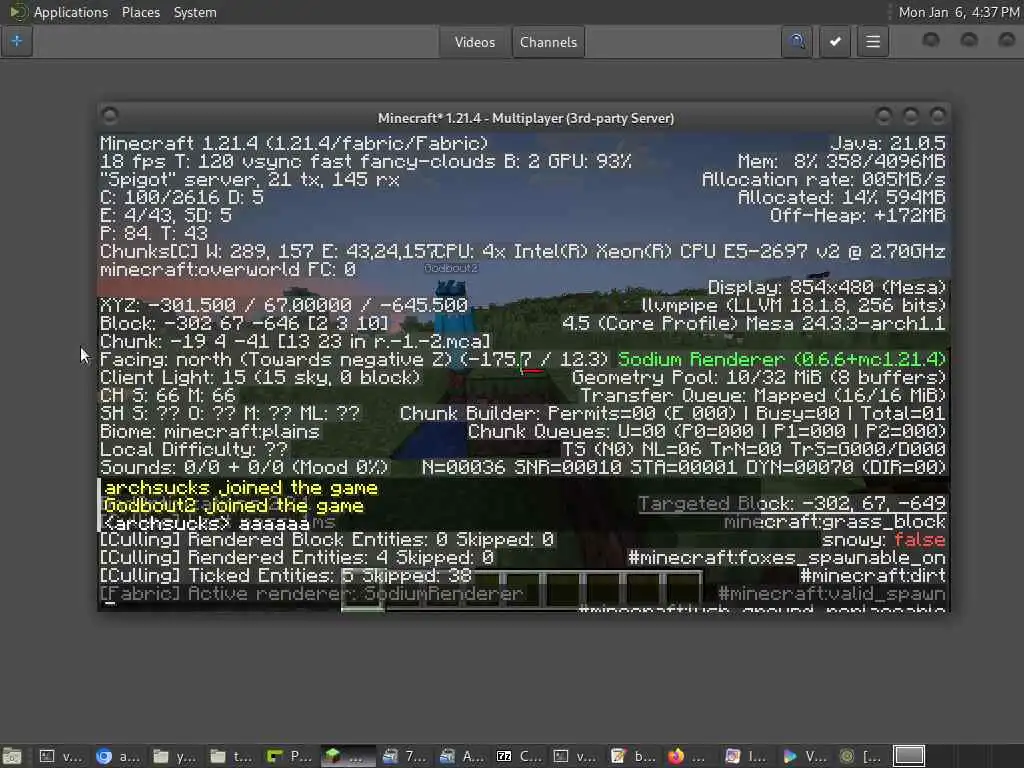The width and height of the screenshot is (1024, 768).
Task: Open the 't...' folder taskbar item
Action: click(232, 756)
